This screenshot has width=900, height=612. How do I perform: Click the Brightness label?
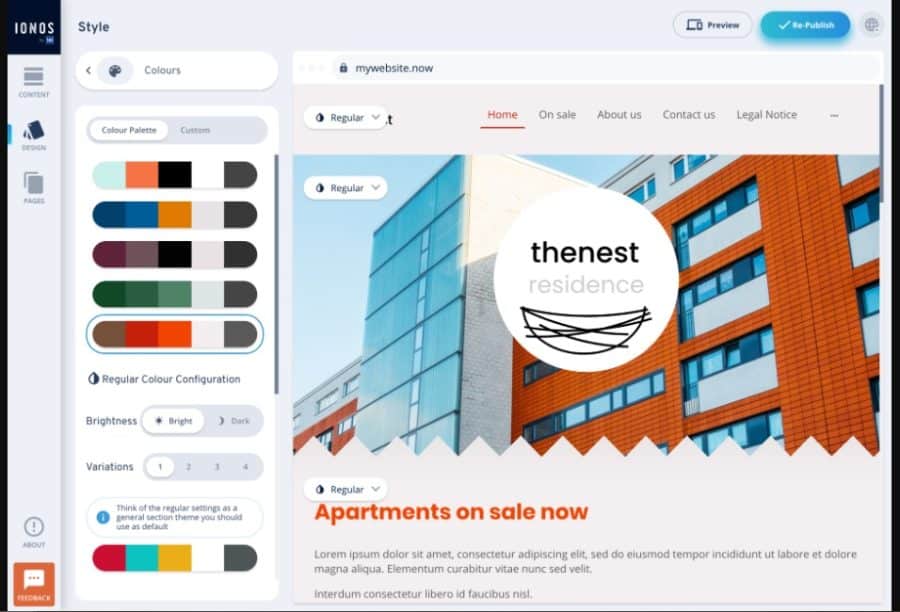pyautogui.click(x=111, y=421)
